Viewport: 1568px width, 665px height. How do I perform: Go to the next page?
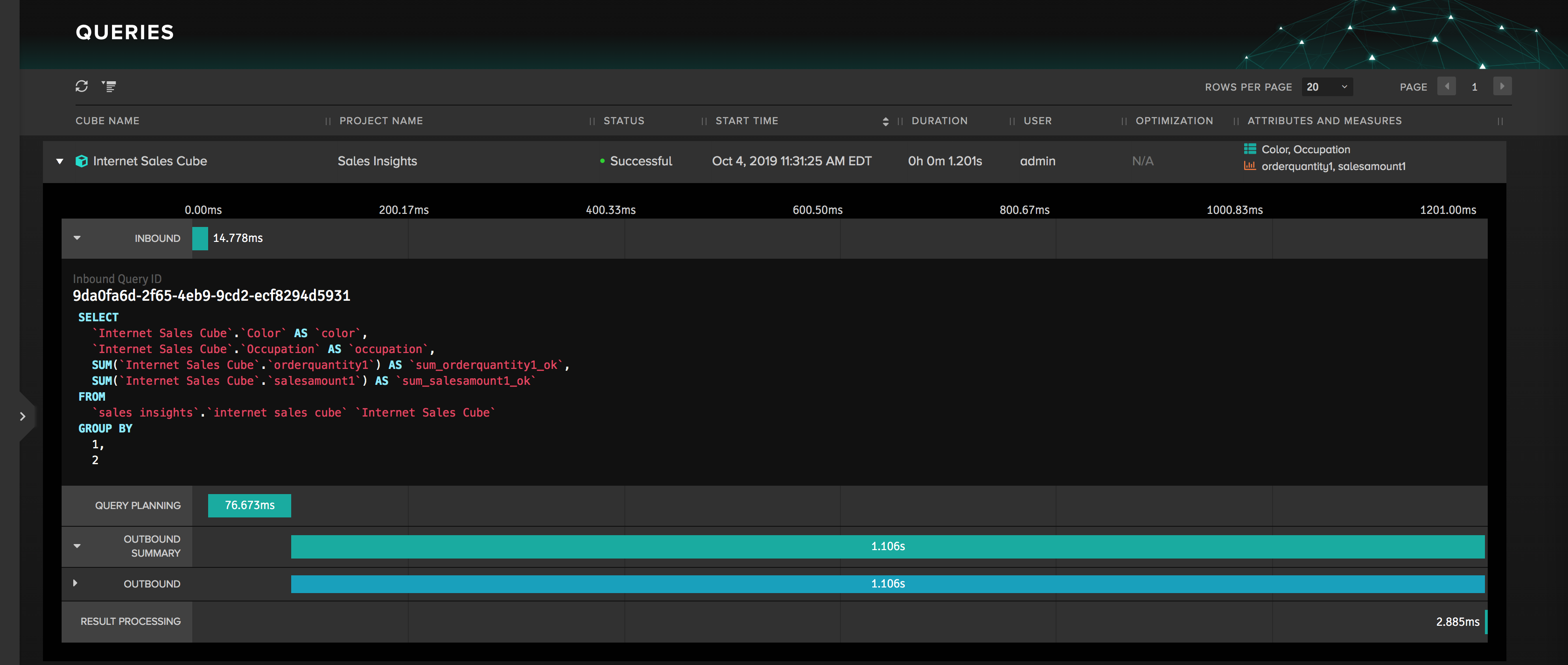pyautogui.click(x=1502, y=86)
